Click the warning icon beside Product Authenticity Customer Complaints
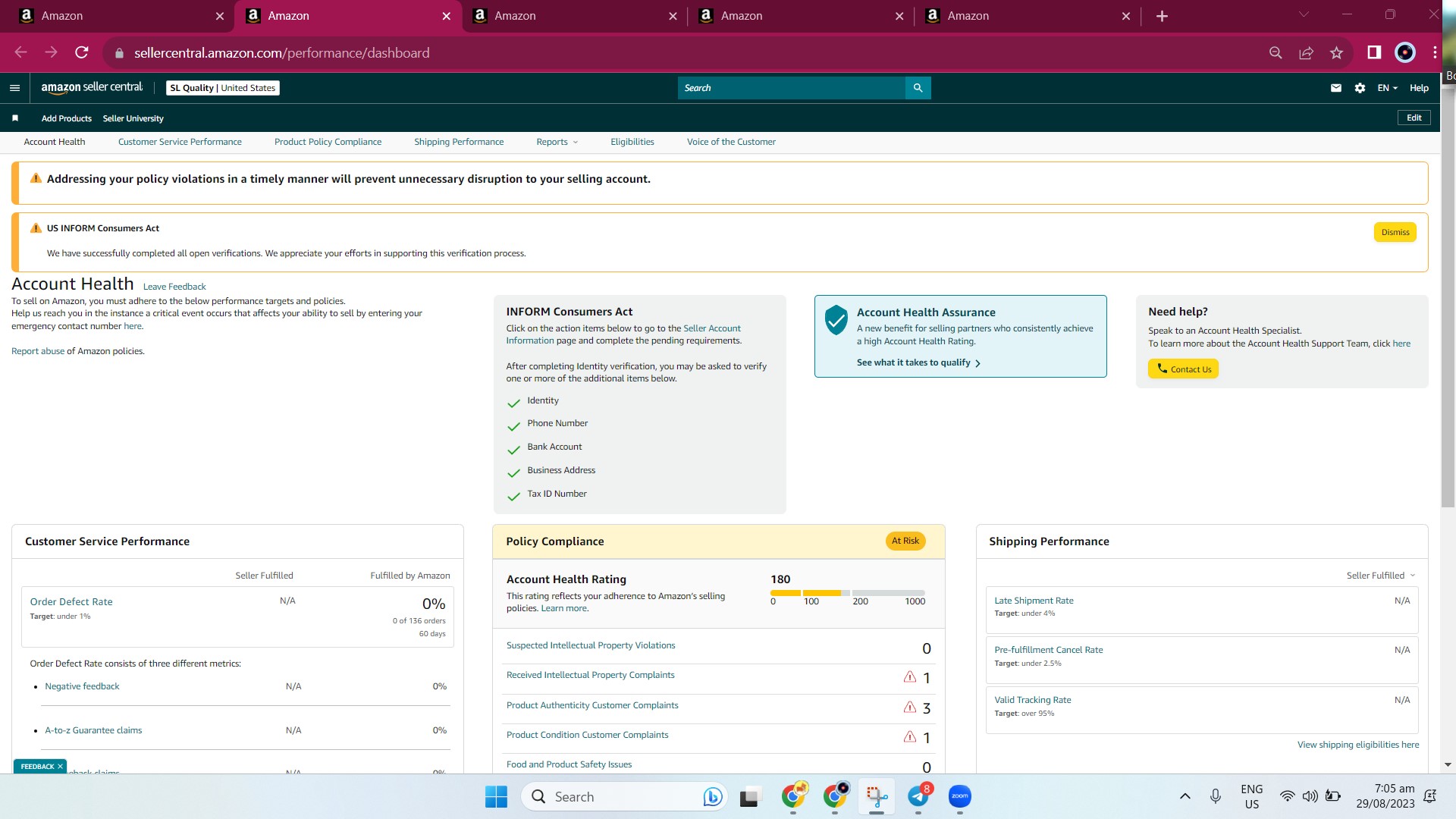Screen dimensions: 1456x819 tap(910, 707)
